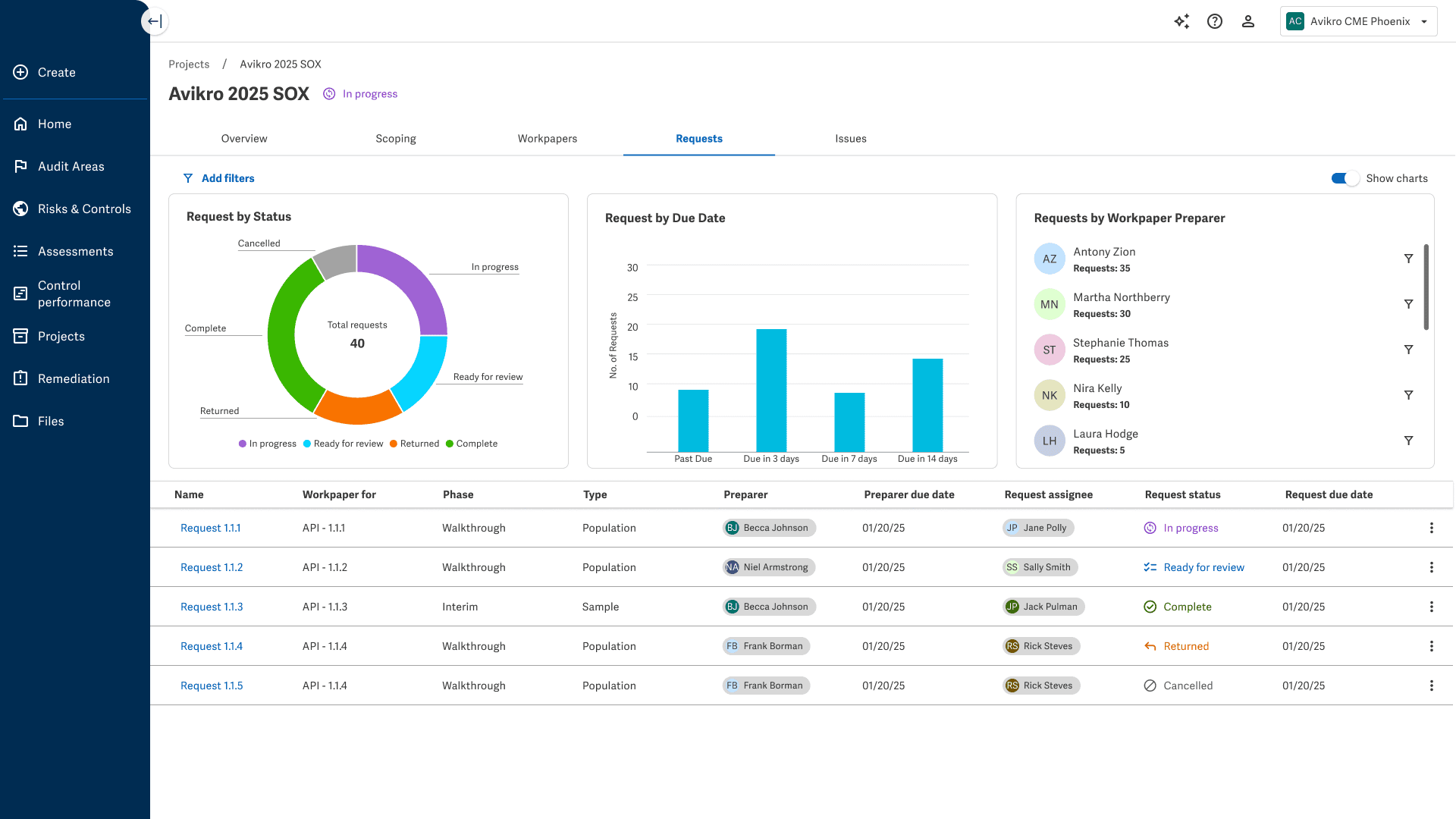Open the help question mark icon

(1215, 21)
